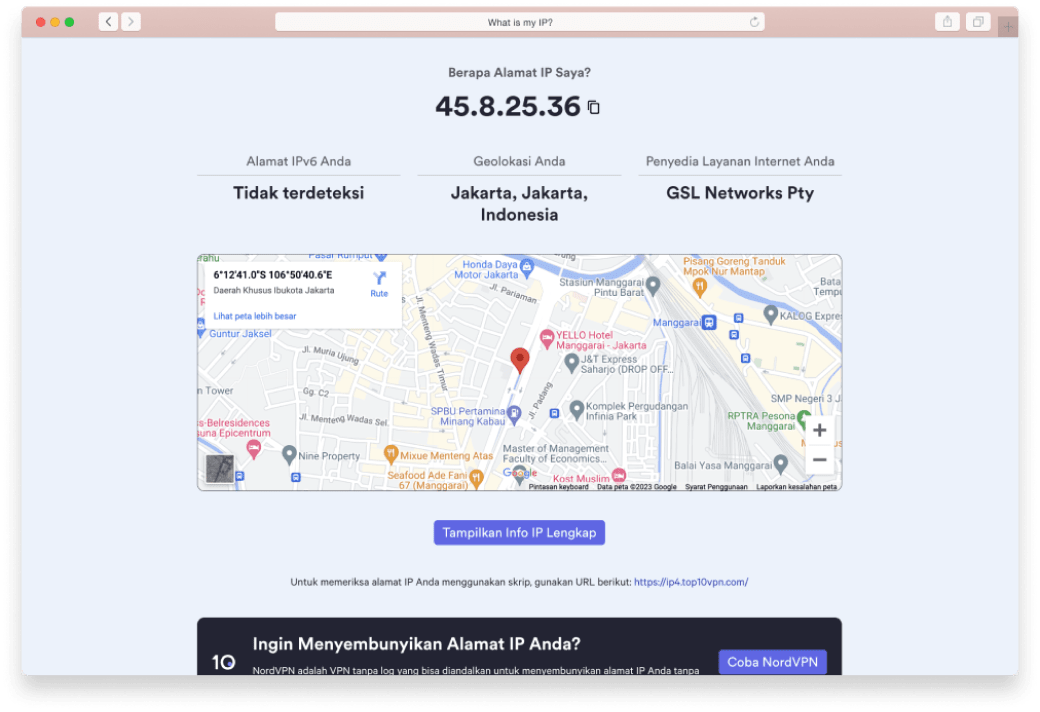Select RPTRA Pesona Manggarai park marker

804,419
